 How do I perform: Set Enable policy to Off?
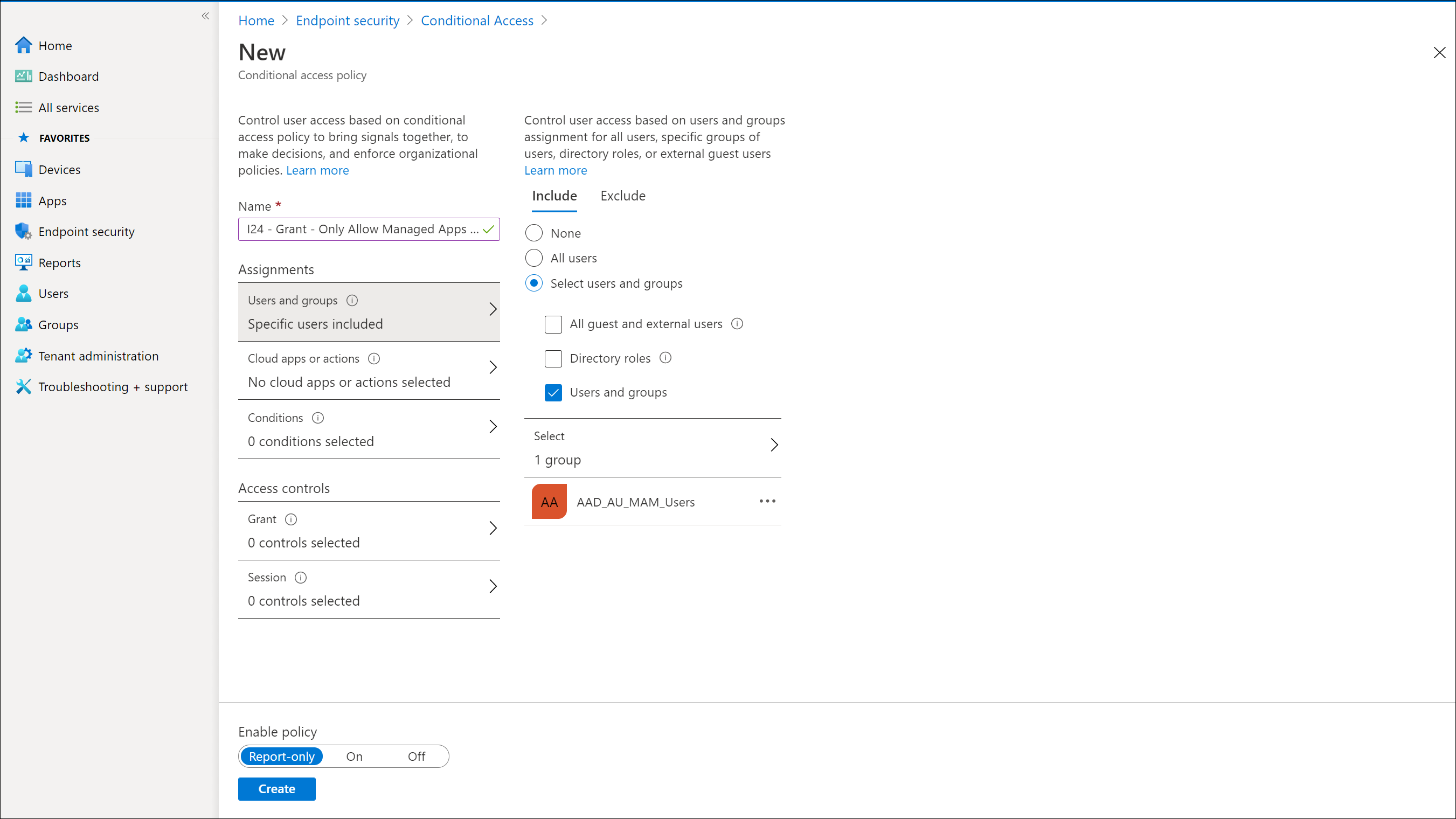417,756
